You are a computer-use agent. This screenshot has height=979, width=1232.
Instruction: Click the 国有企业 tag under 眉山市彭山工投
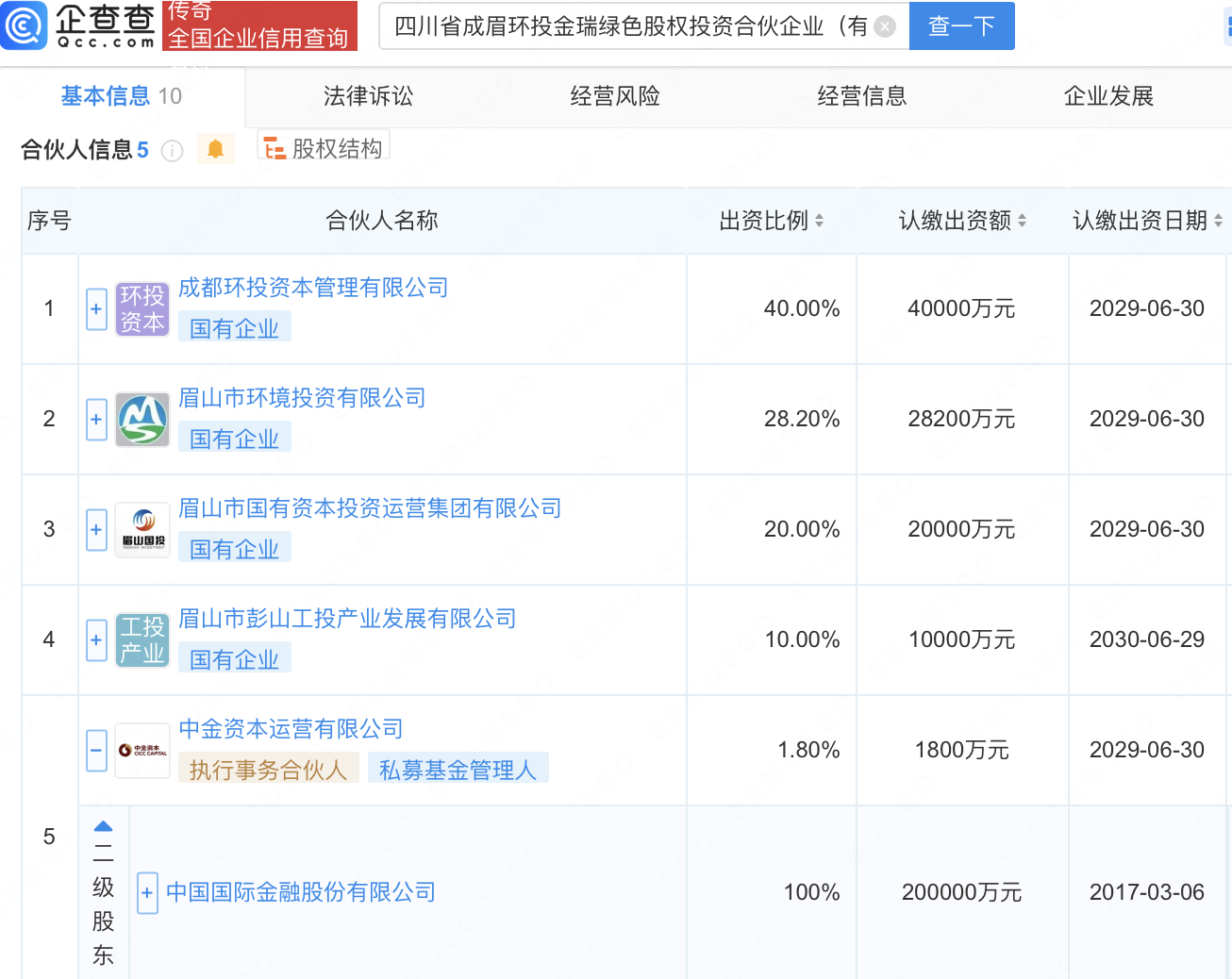click(235, 659)
